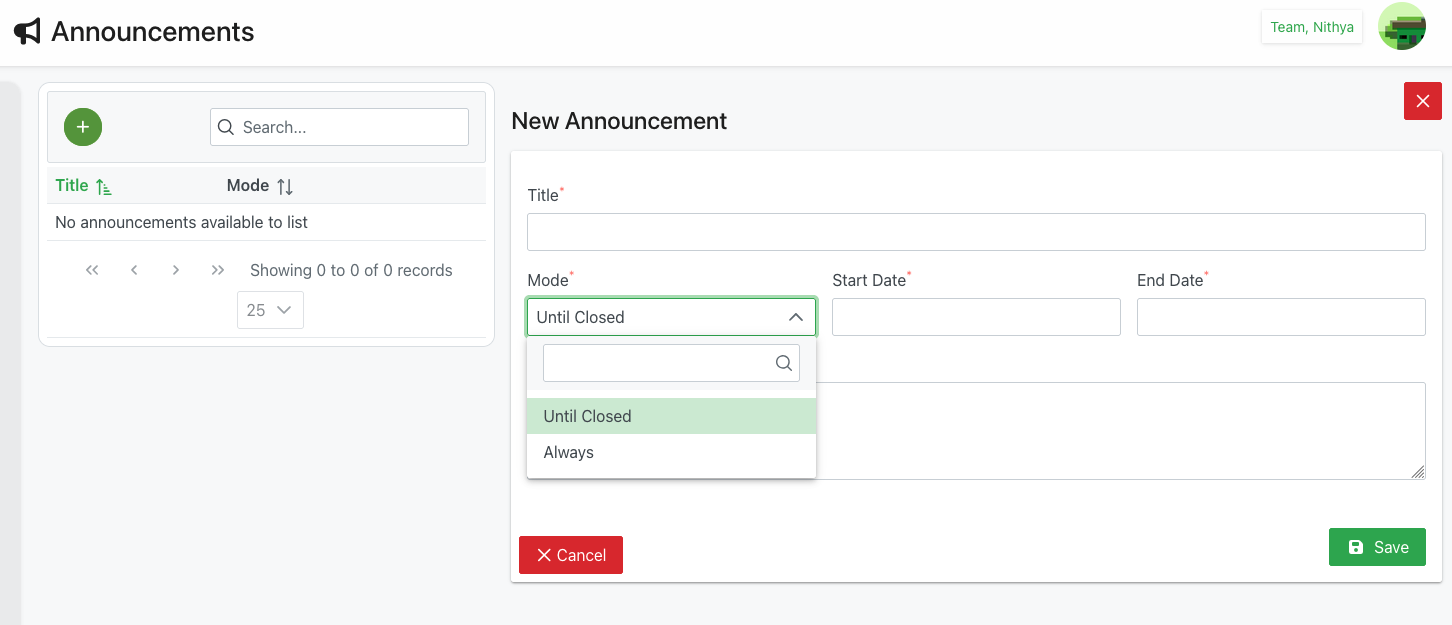Click the red Cancel button
Image resolution: width=1452 pixels, height=625 pixels.
coord(571,555)
